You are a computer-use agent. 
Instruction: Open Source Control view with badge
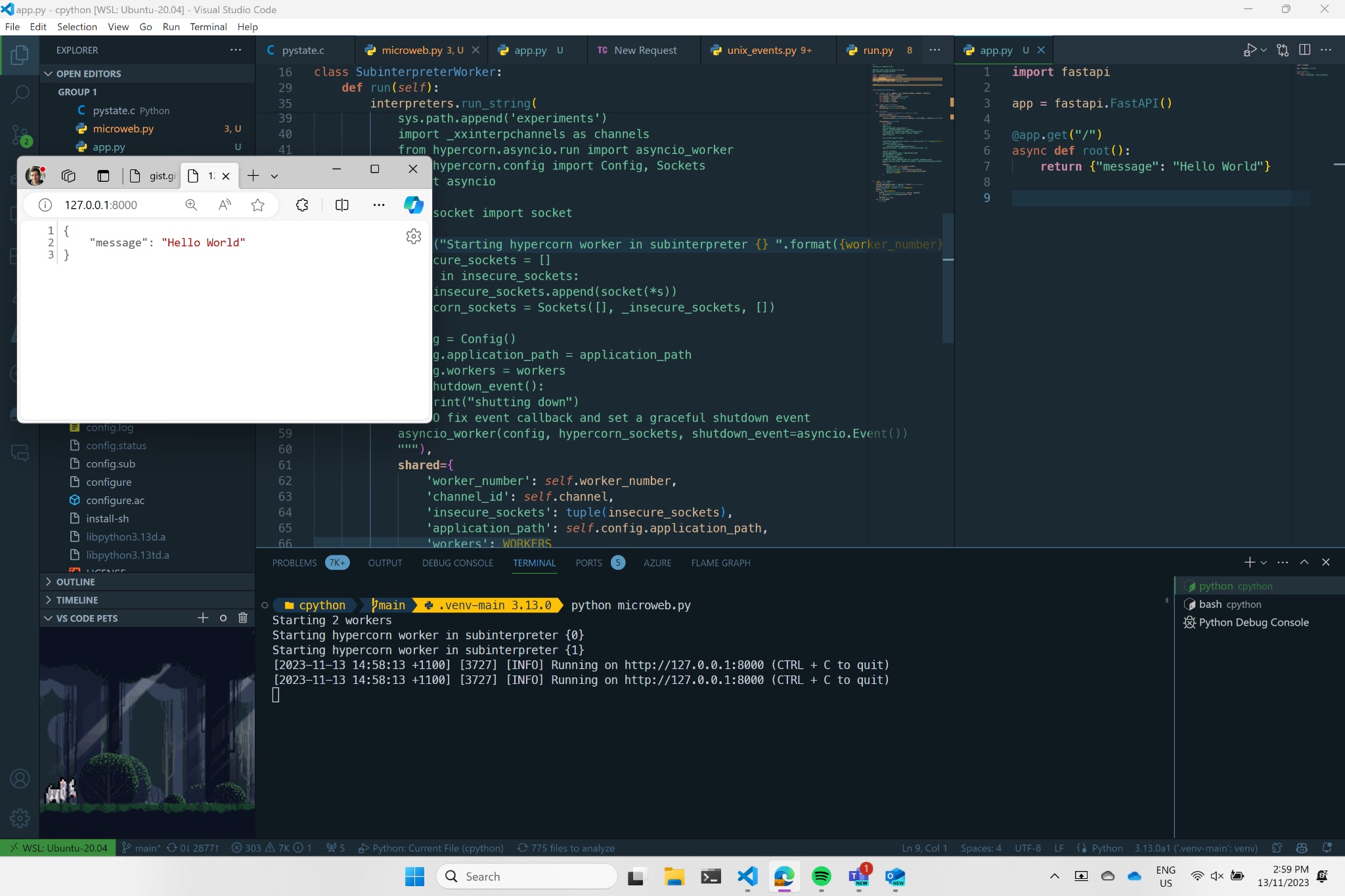pyautogui.click(x=20, y=136)
